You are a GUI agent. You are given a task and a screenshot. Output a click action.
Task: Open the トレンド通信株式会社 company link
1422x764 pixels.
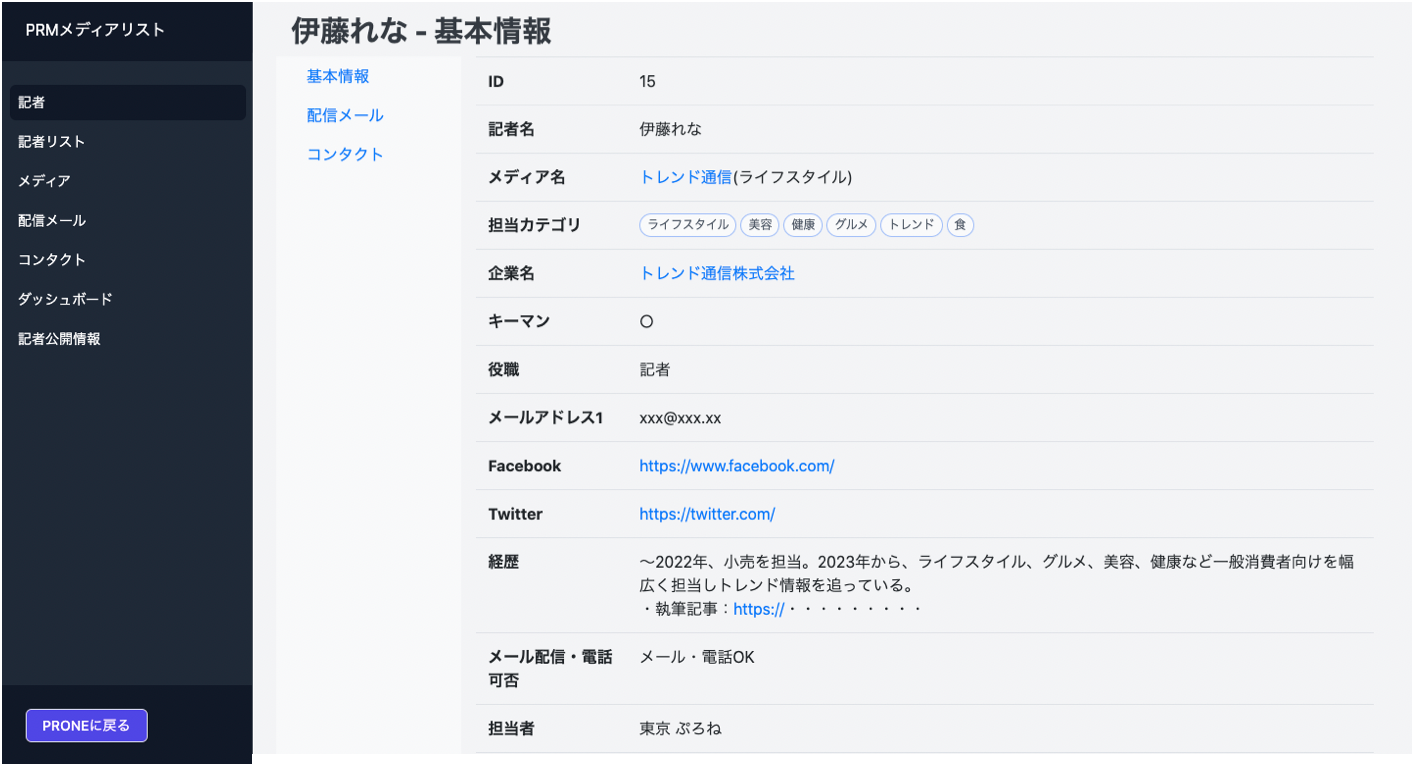point(717,273)
